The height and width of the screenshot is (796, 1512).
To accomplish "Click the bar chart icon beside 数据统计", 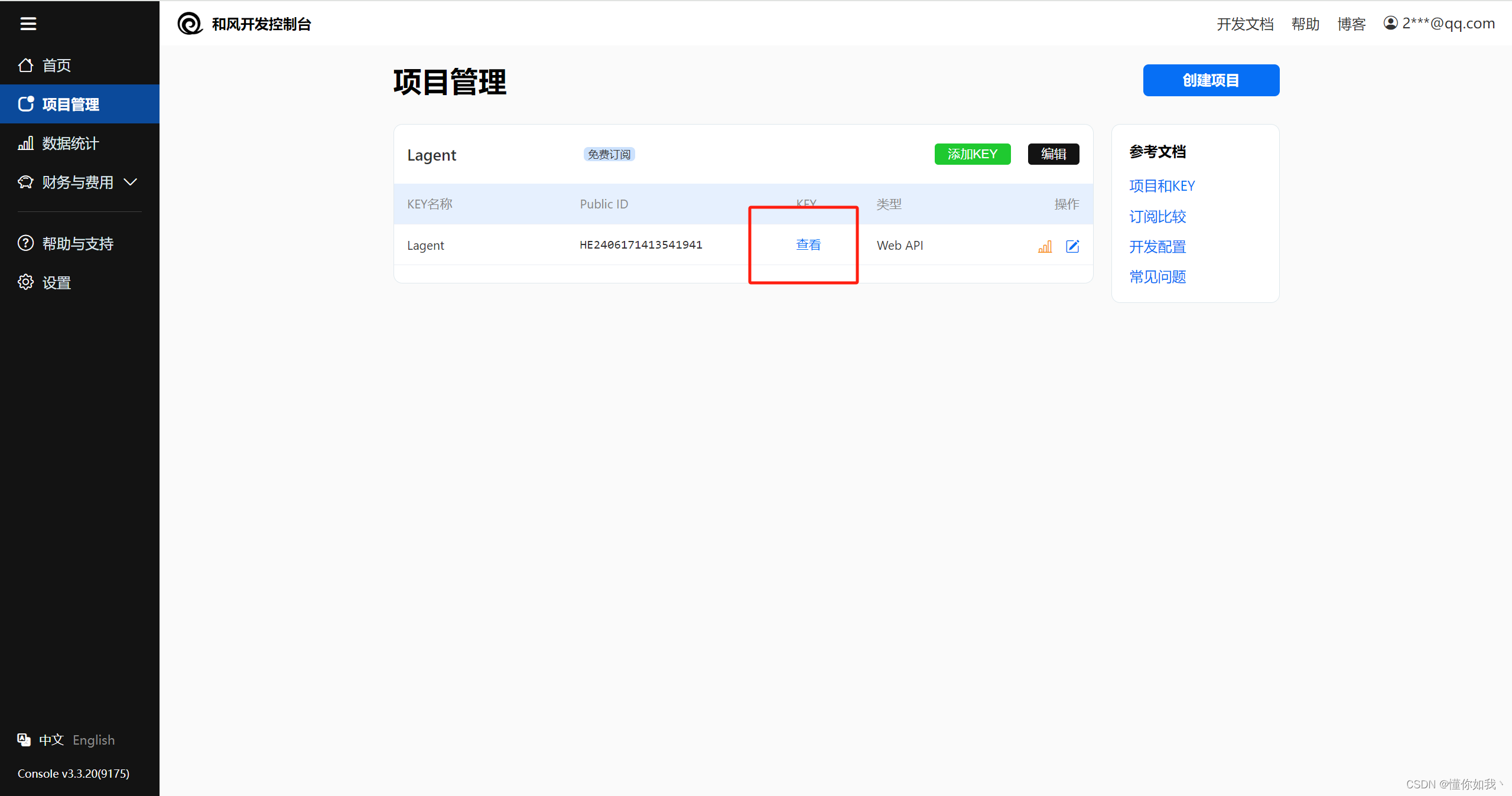I will (x=25, y=143).
